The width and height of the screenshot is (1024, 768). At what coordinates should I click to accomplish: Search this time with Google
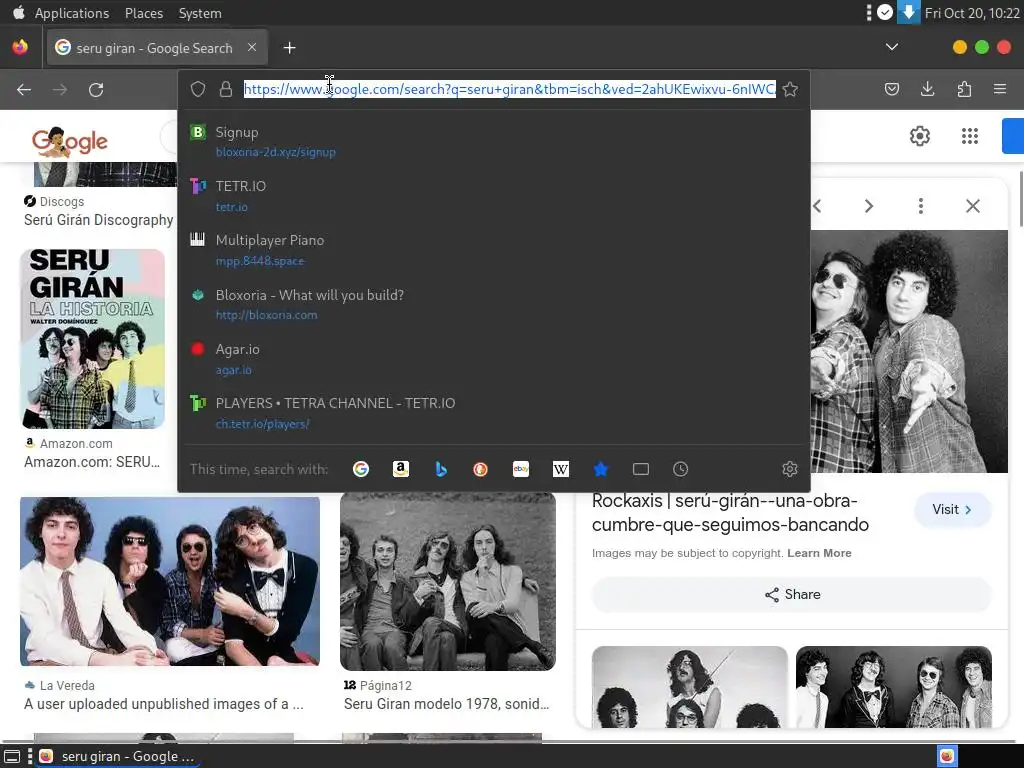[x=360, y=469]
